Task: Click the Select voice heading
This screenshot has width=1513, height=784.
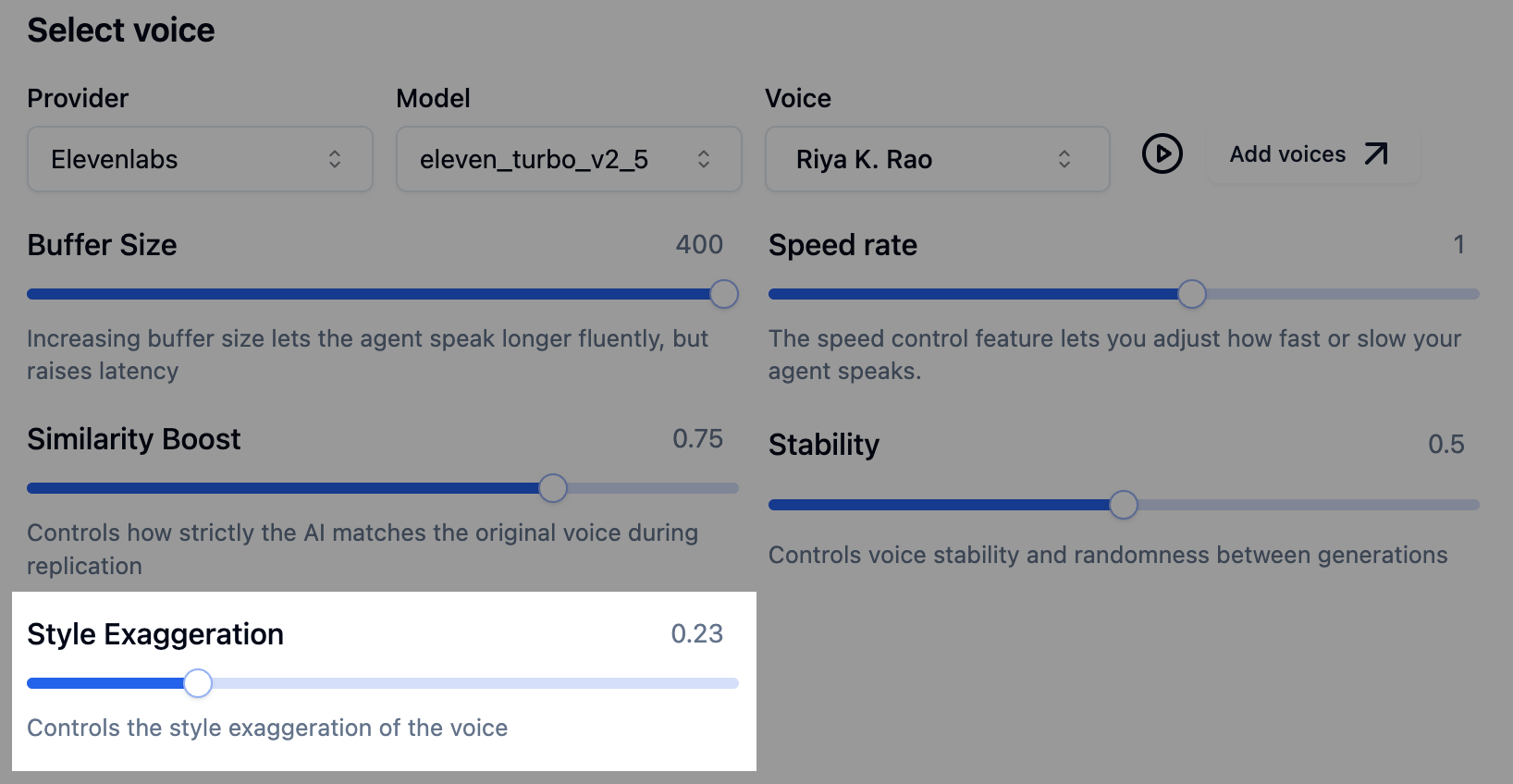Action: 121,30
